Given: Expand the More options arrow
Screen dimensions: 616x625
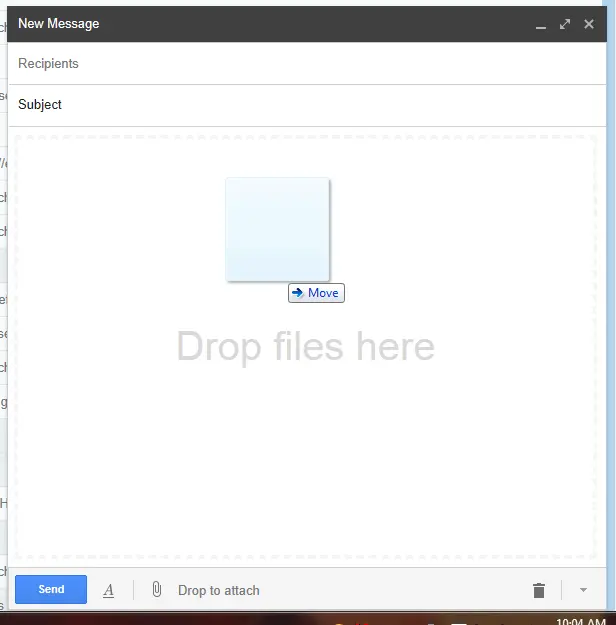Looking at the screenshot, I should click(x=583, y=590).
